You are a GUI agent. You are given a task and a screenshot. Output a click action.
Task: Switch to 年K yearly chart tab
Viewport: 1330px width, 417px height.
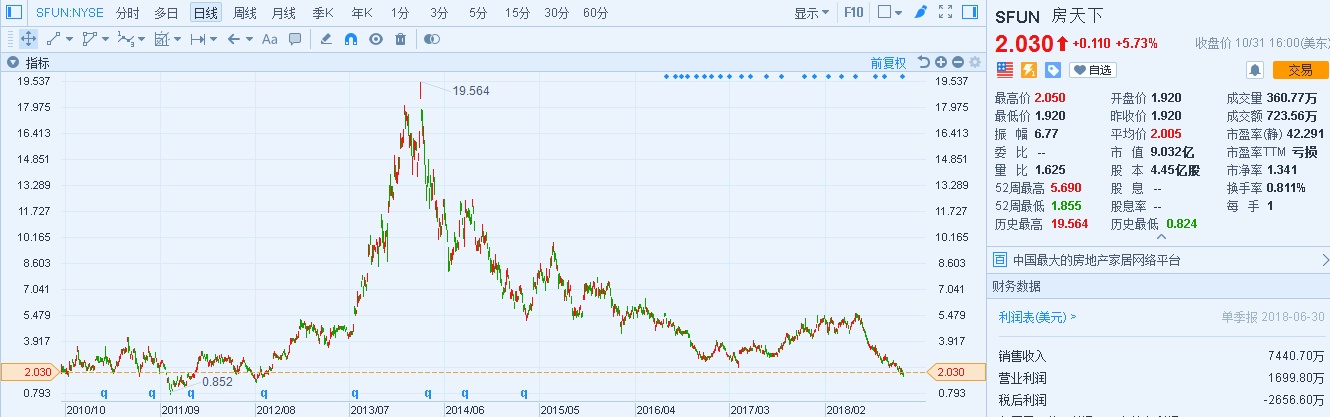pyautogui.click(x=361, y=13)
